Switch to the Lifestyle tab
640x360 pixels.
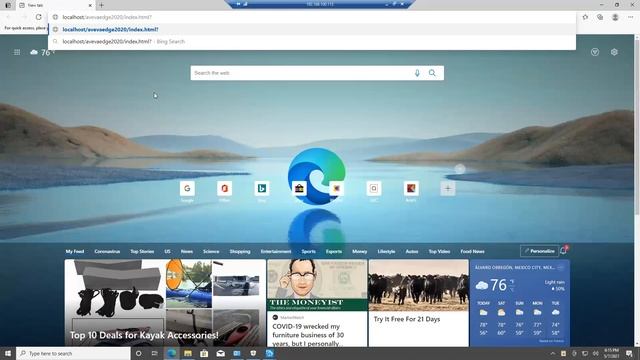click(386, 251)
